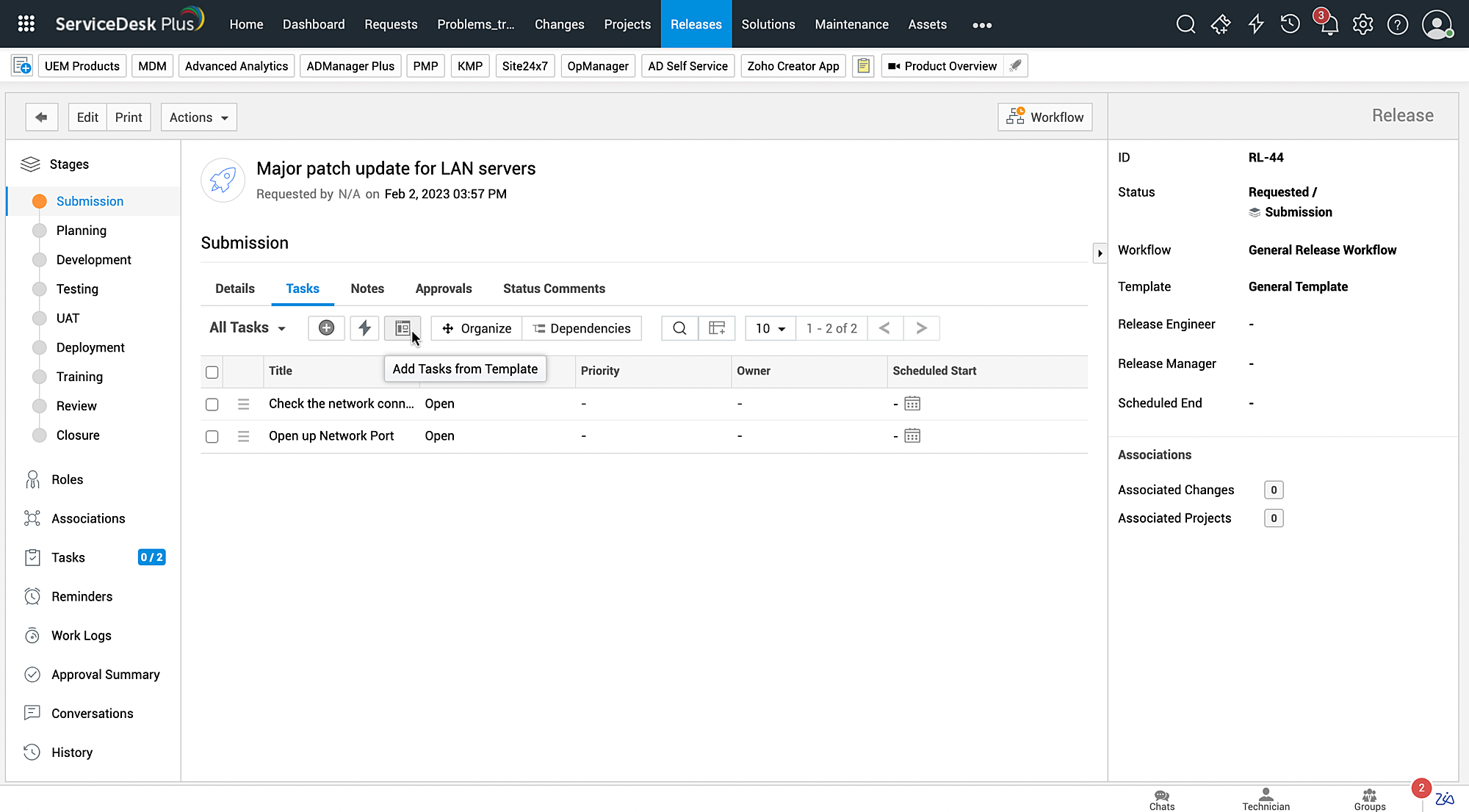1469x812 pixels.
Task: Switch to the Notes tab
Action: tap(367, 289)
